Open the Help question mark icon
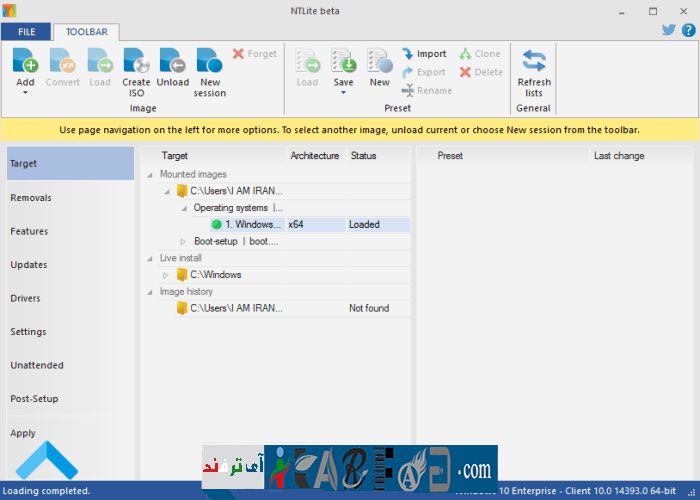 [687, 30]
